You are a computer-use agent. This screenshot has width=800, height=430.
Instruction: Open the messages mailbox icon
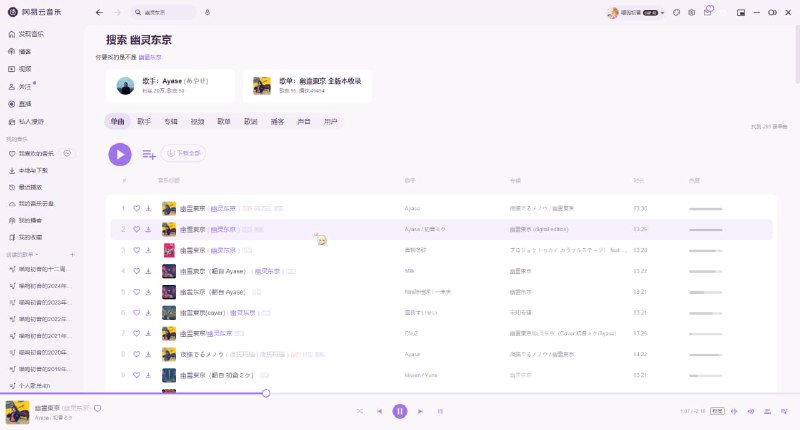[x=708, y=12]
